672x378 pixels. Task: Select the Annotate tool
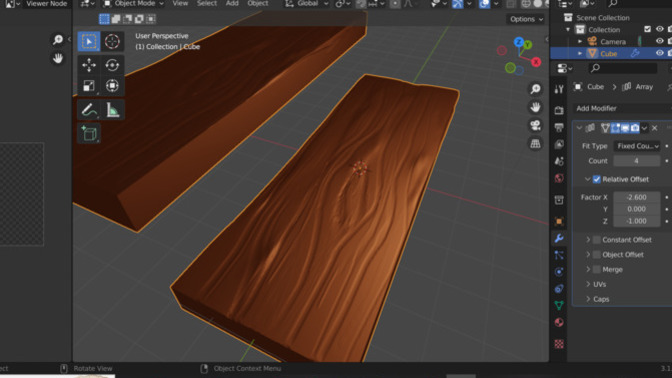click(x=89, y=110)
